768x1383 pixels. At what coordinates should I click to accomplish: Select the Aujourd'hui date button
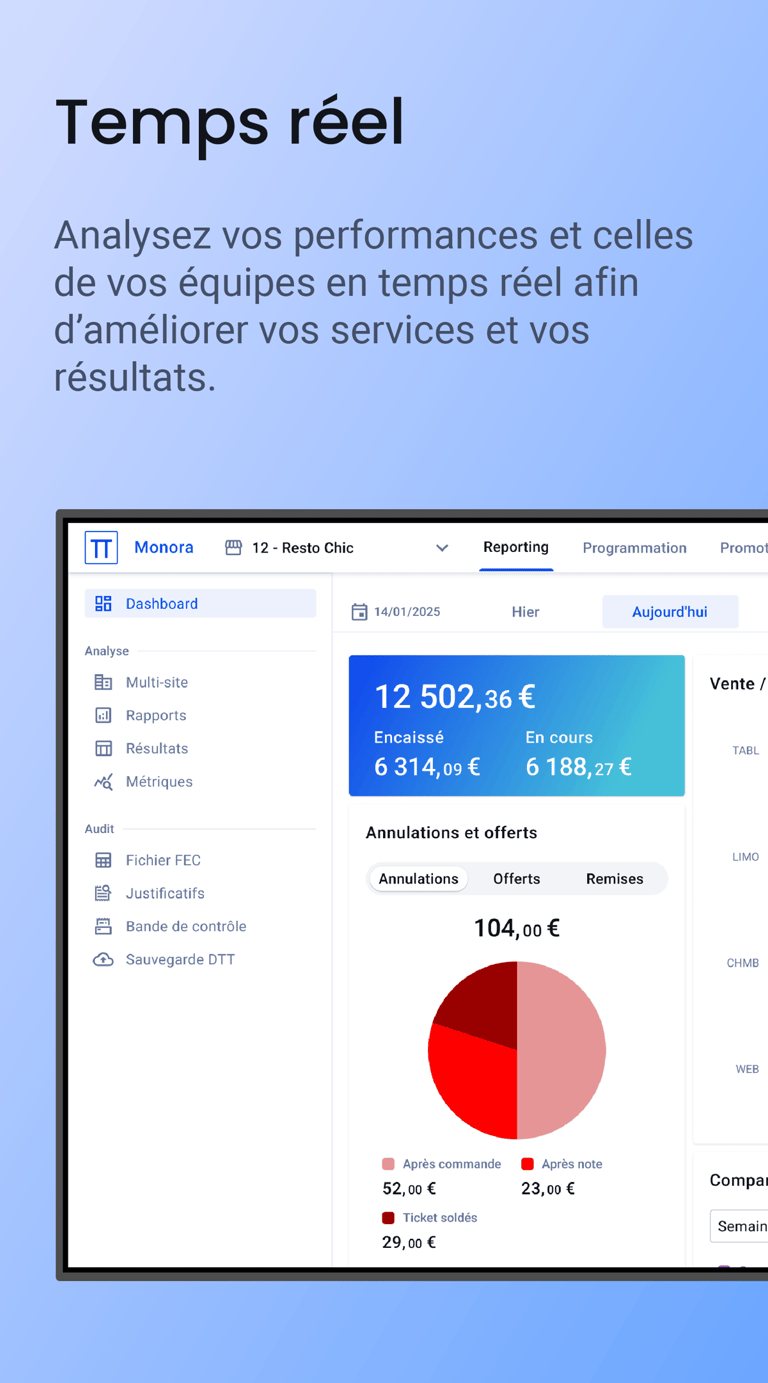tap(670, 612)
